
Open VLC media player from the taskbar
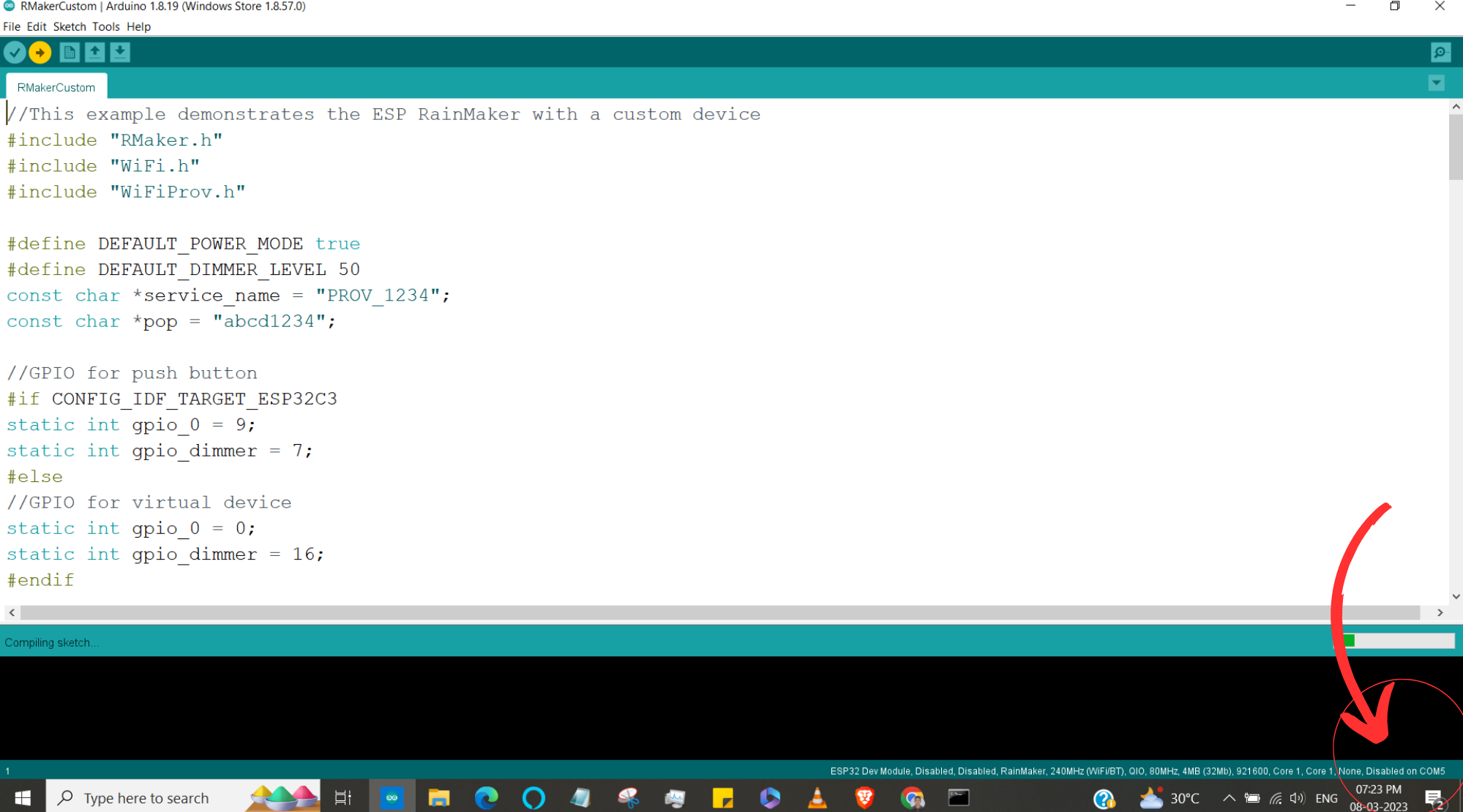(817, 797)
